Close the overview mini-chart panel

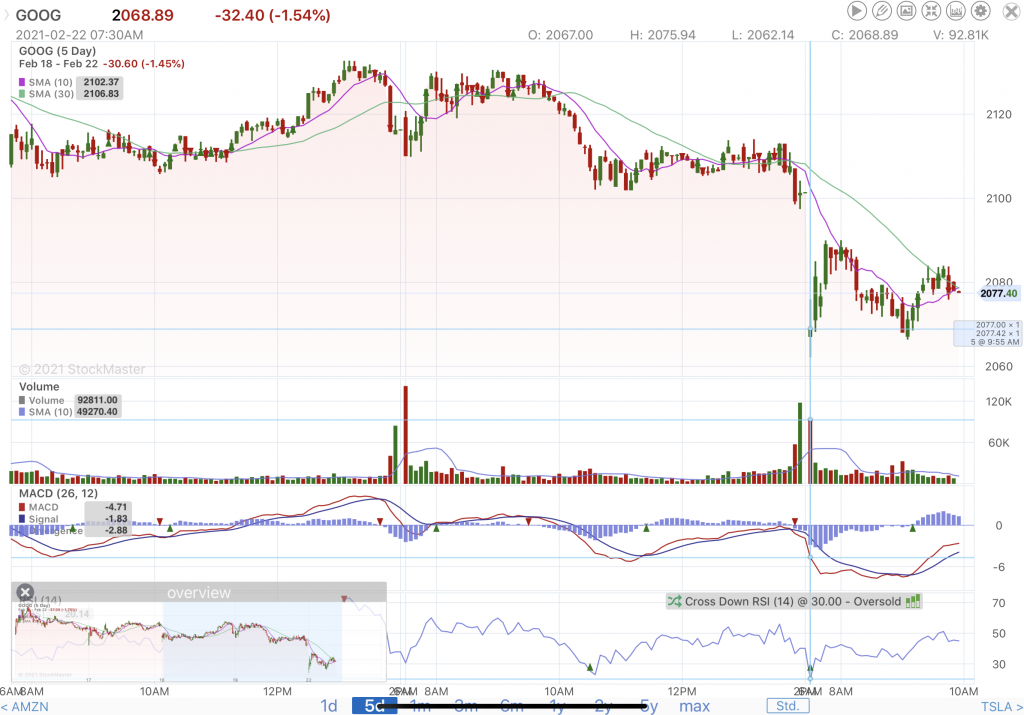pyautogui.click(x=26, y=592)
